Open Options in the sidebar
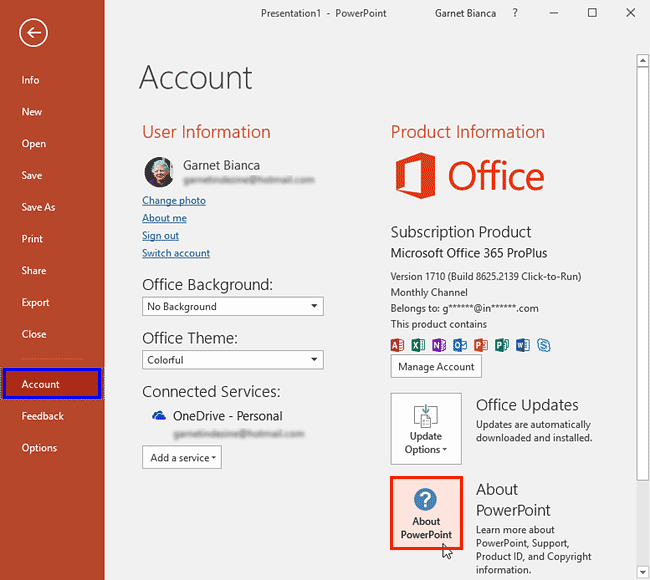Viewport: 650px width, 580px height. tap(39, 448)
